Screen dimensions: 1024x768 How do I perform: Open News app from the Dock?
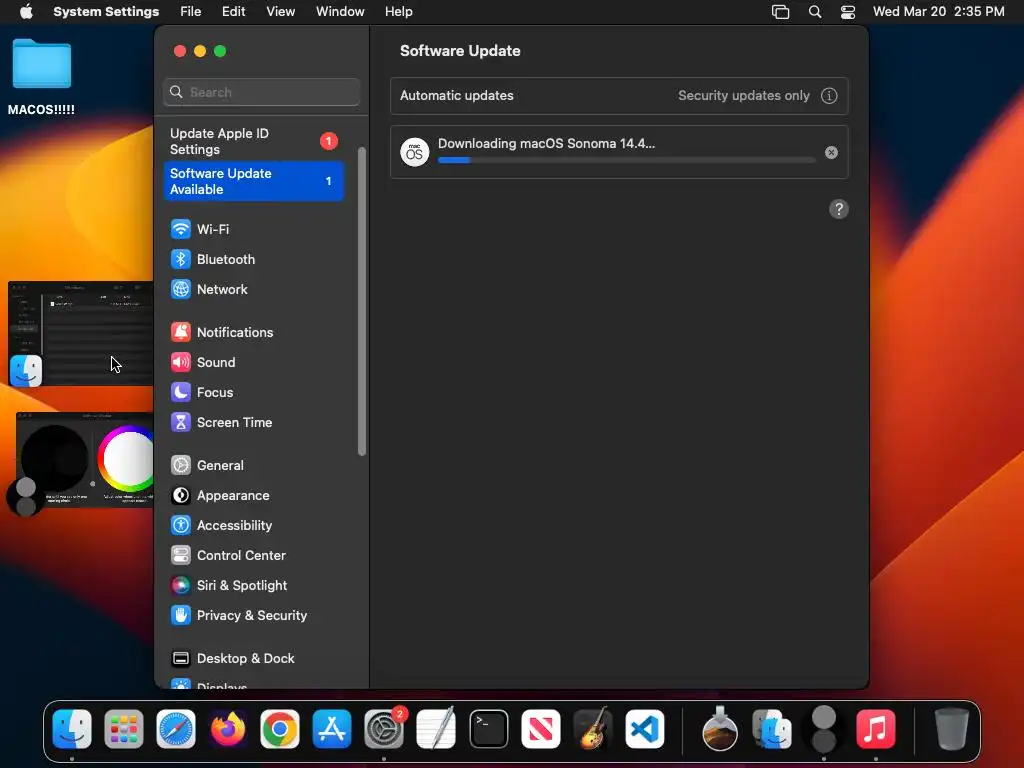click(x=541, y=729)
